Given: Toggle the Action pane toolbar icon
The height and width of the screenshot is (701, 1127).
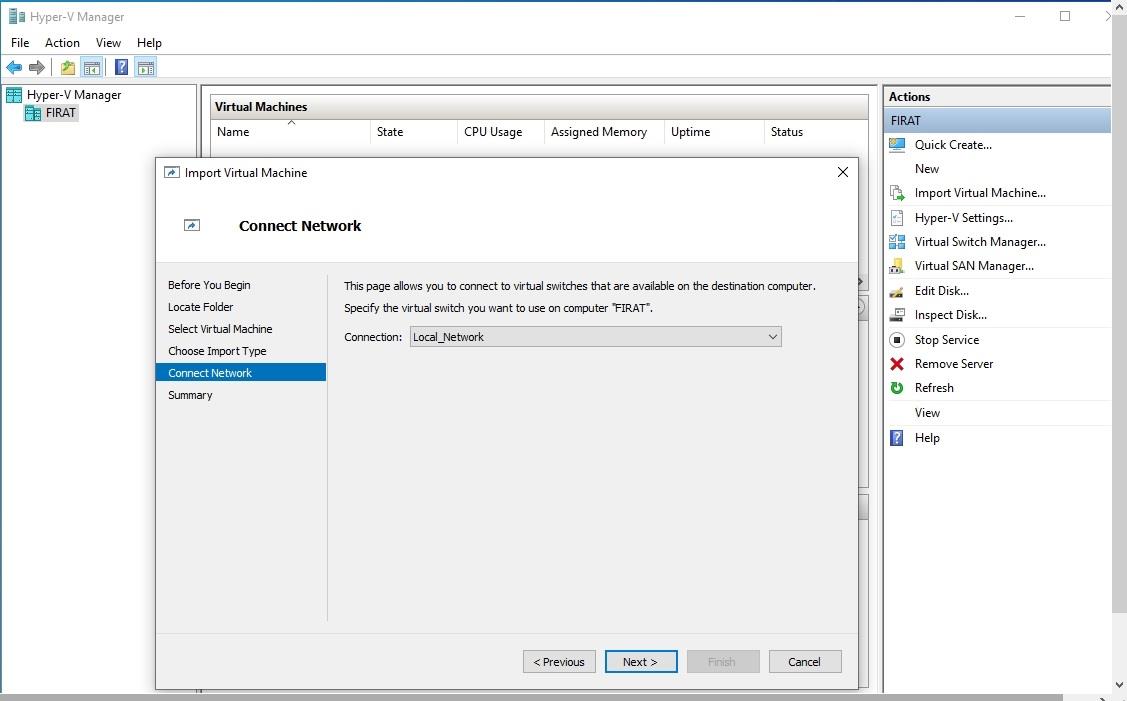Looking at the screenshot, I should pyautogui.click(x=145, y=68).
